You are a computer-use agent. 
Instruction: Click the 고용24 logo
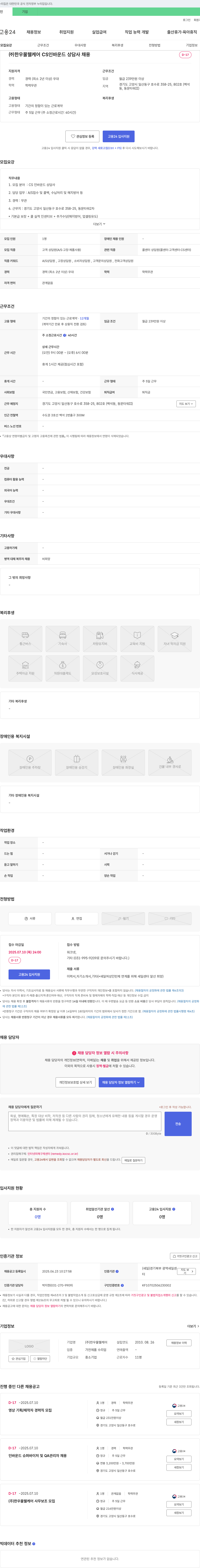pyautogui.click(x=8, y=32)
